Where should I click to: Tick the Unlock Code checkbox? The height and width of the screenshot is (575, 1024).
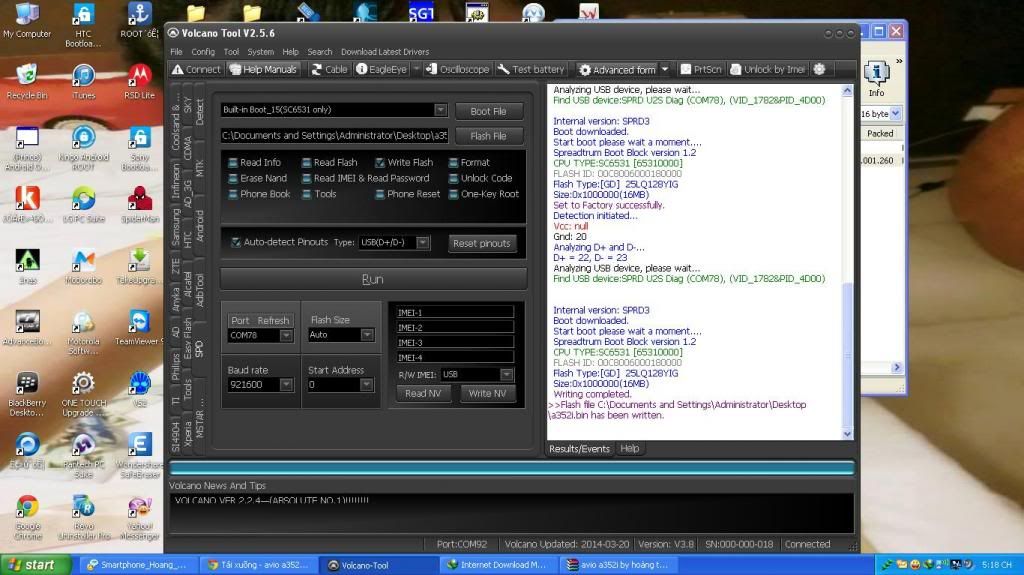point(453,178)
